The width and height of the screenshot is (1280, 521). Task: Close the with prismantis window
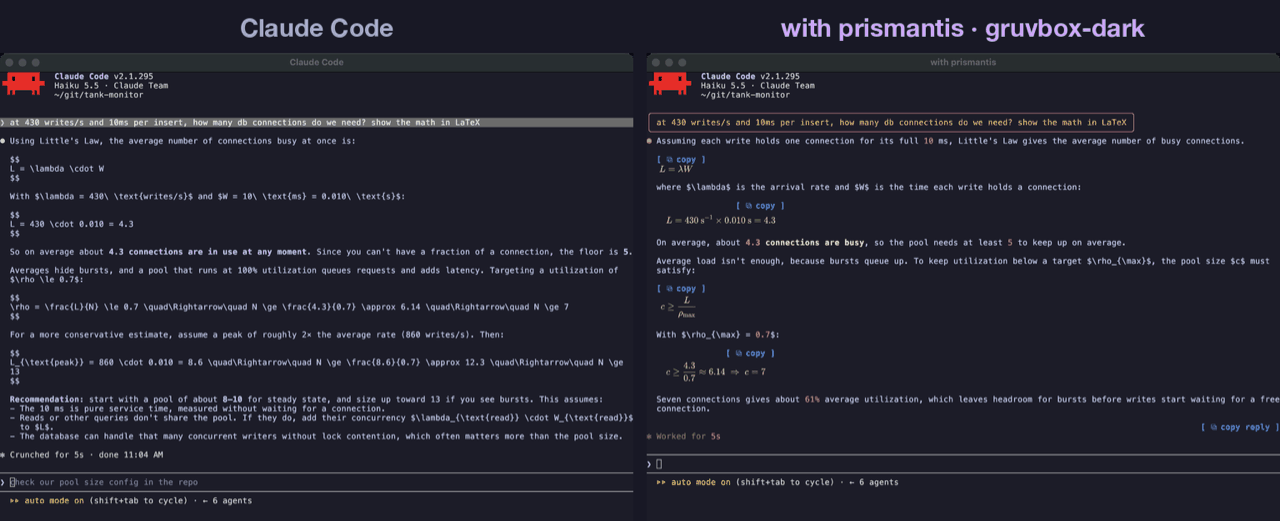[x=656, y=62]
